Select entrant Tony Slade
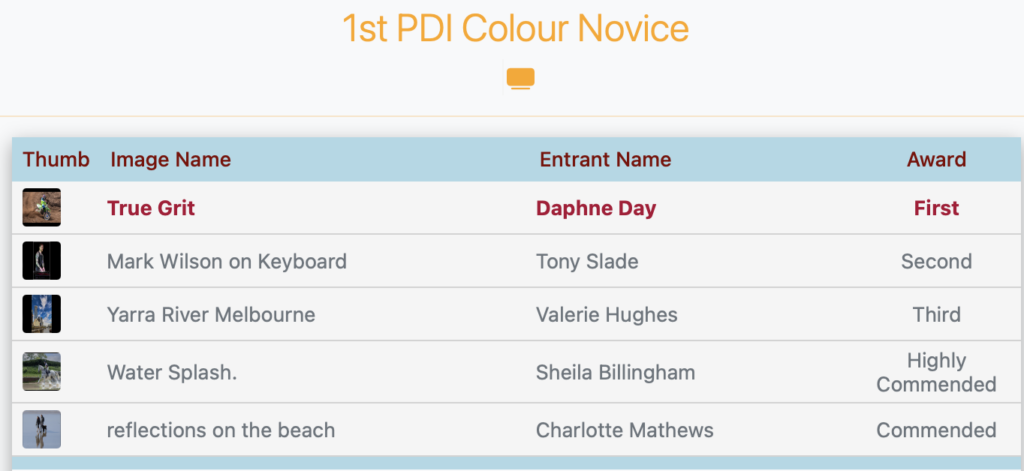The image size is (1024, 471). (x=587, y=261)
